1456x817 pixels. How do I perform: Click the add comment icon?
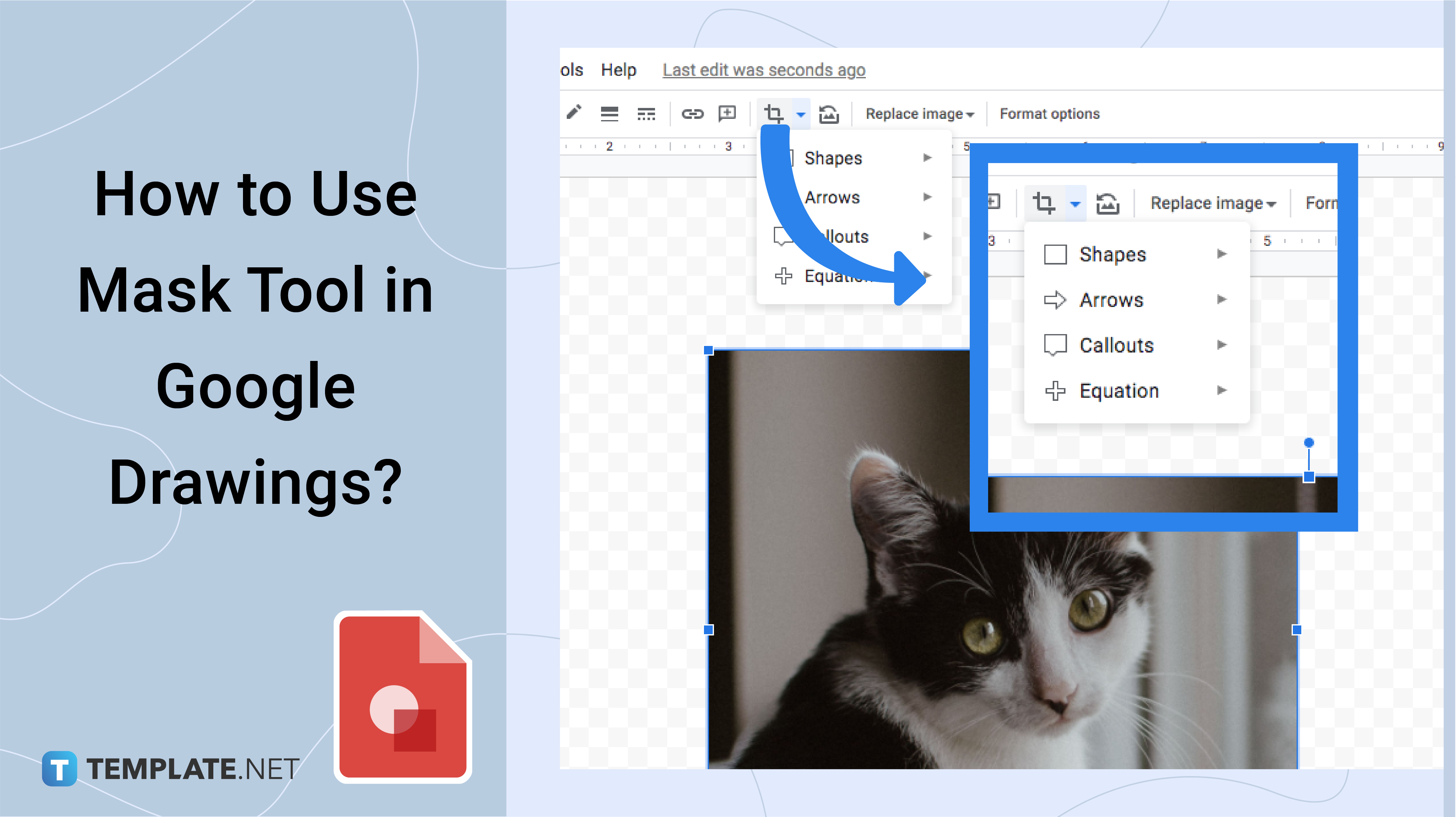[727, 113]
